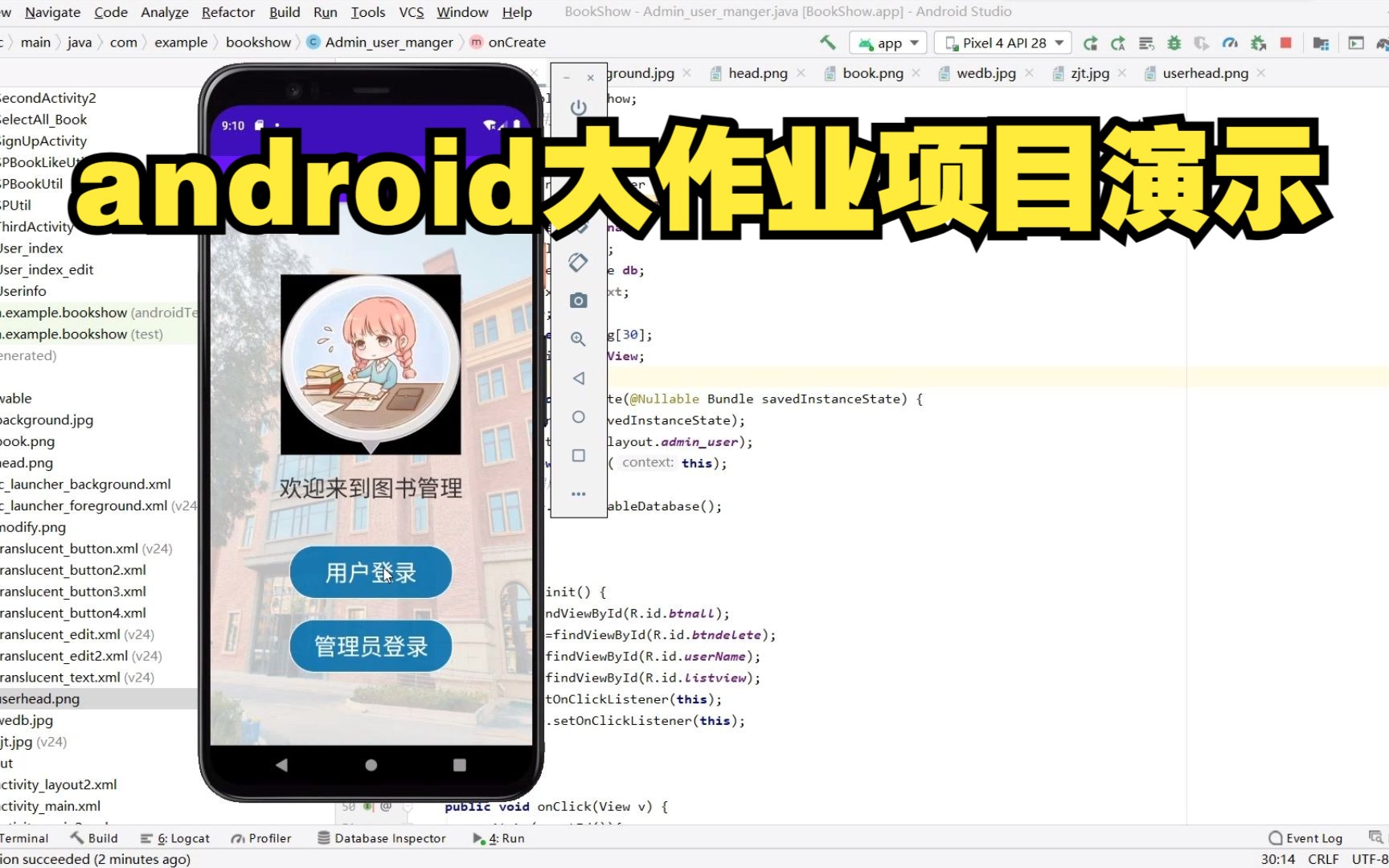Click the Admin_user_manger breadcrumb

coord(380,43)
